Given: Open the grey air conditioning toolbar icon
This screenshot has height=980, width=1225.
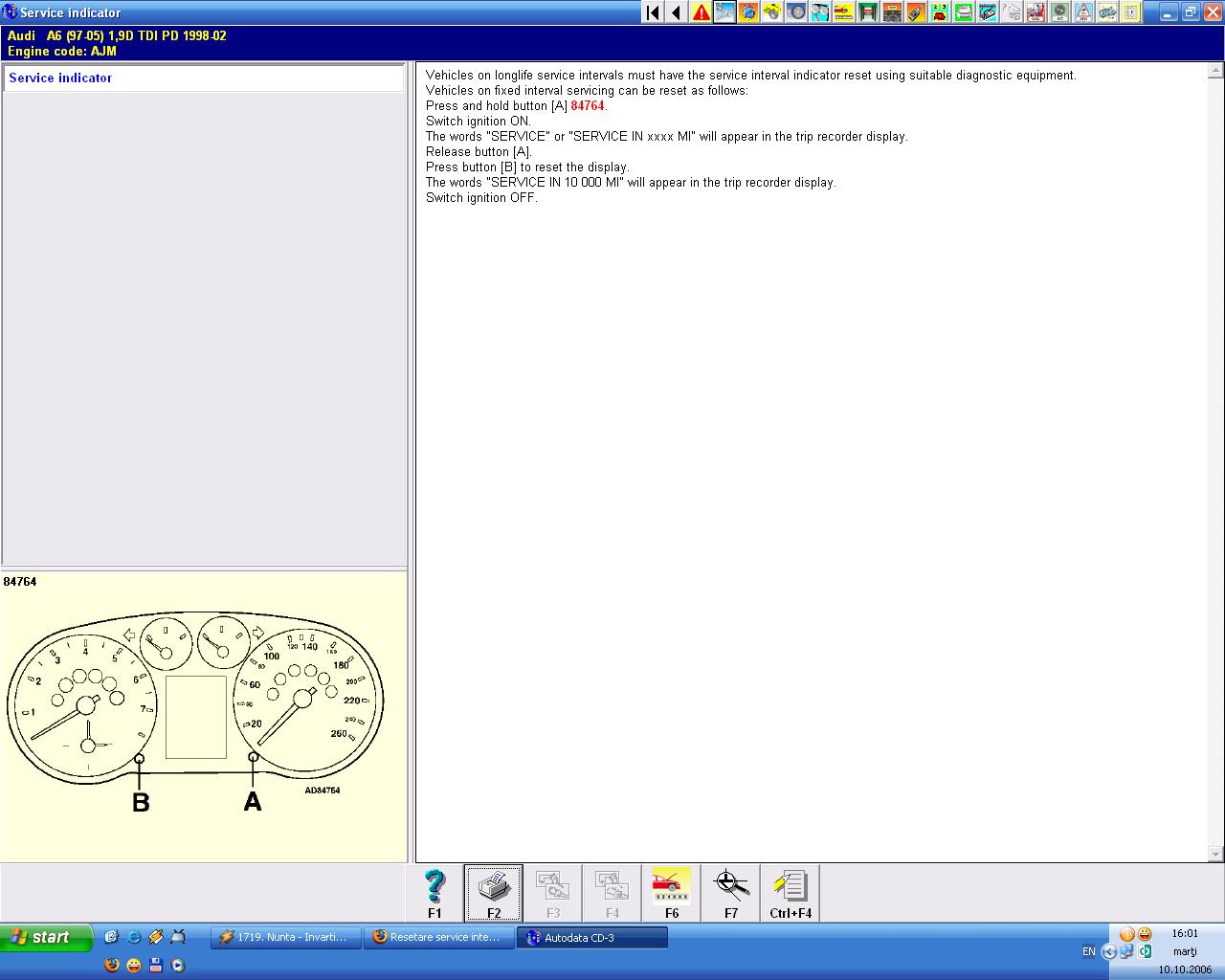Looking at the screenshot, I should click(1059, 12).
